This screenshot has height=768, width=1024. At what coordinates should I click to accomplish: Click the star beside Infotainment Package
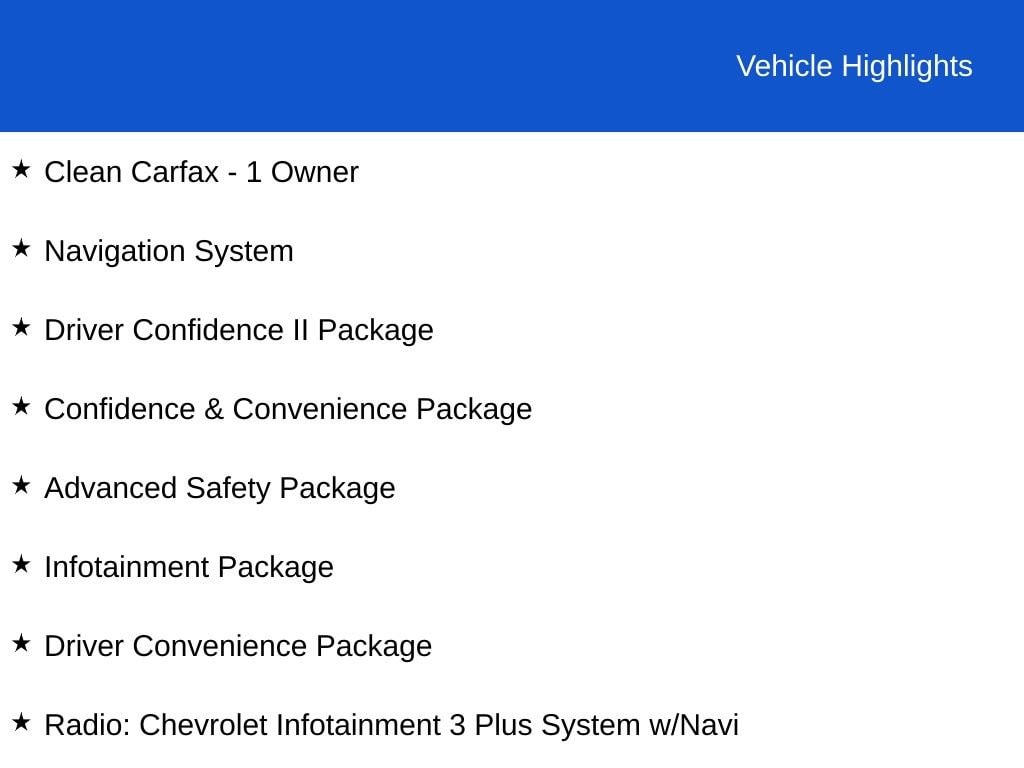pos(21,564)
